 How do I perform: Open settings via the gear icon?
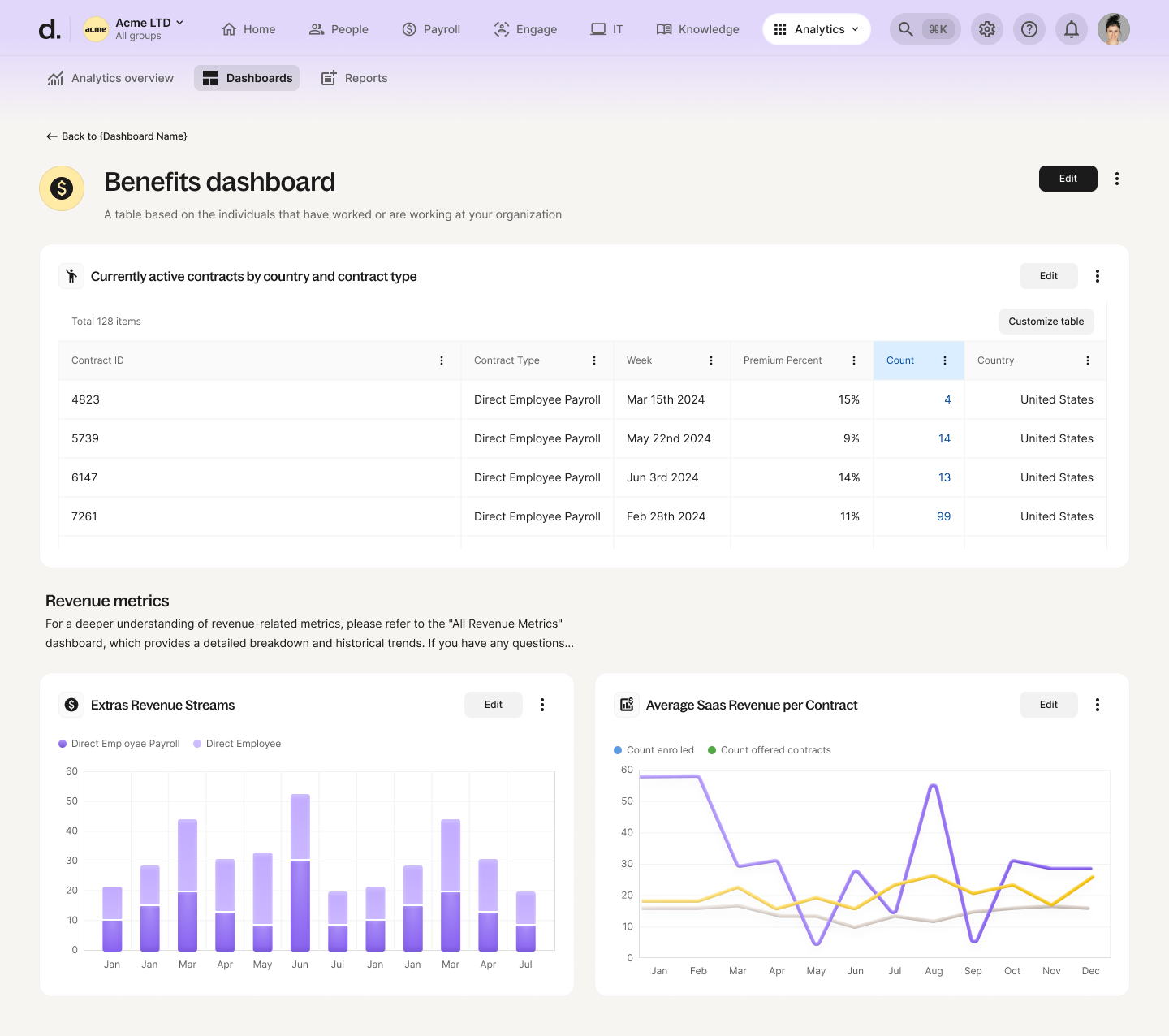pos(987,29)
